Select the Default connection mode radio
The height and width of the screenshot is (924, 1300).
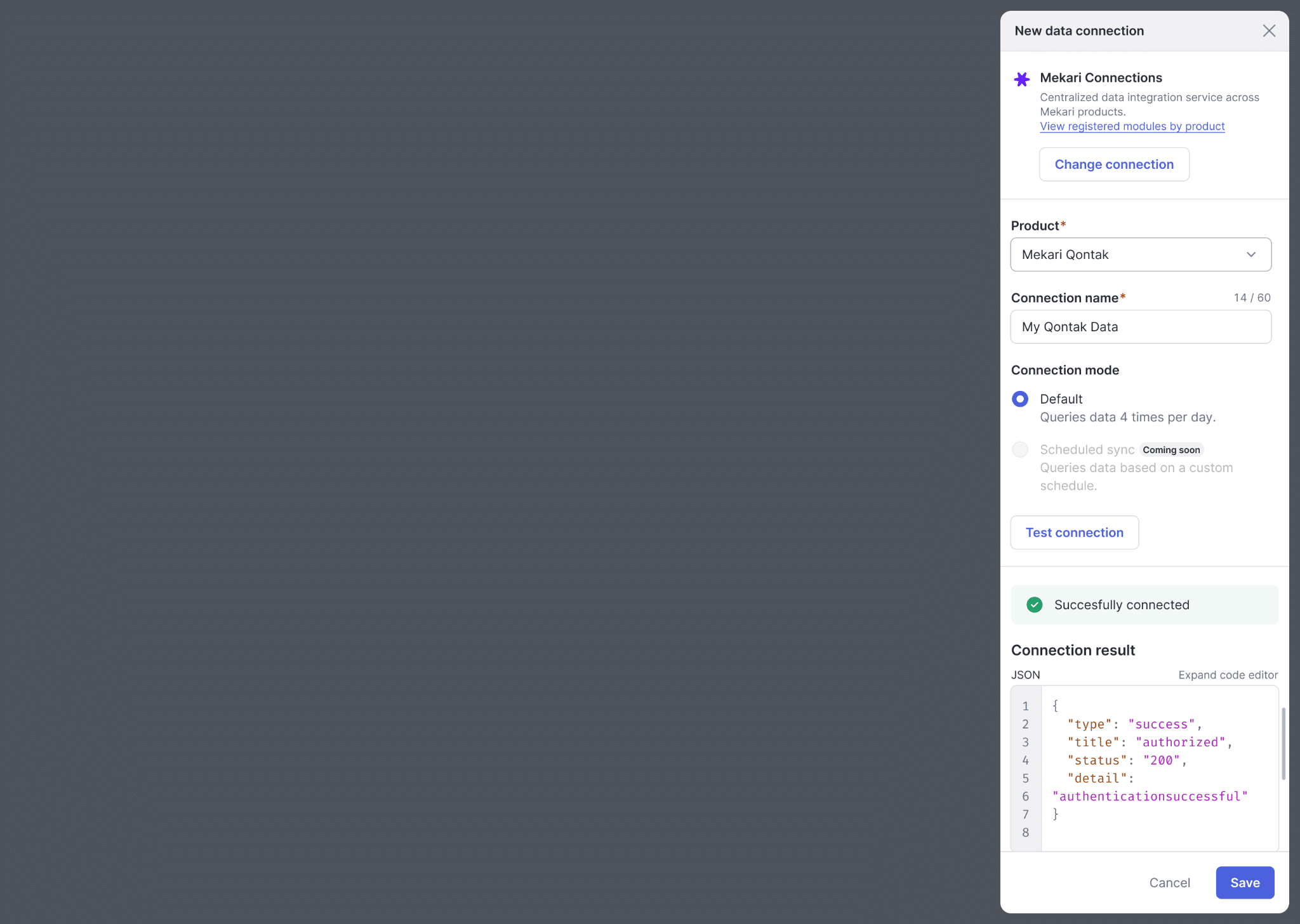tap(1020, 399)
